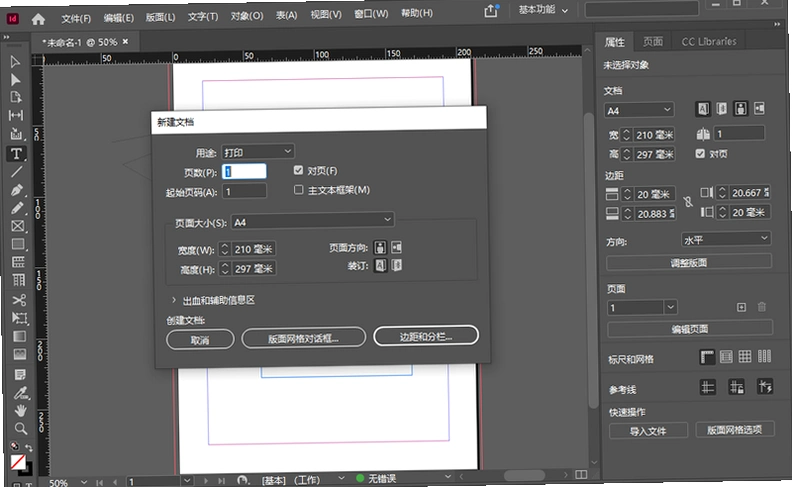Open the File menu
The height and width of the screenshot is (487, 792).
(x=76, y=19)
